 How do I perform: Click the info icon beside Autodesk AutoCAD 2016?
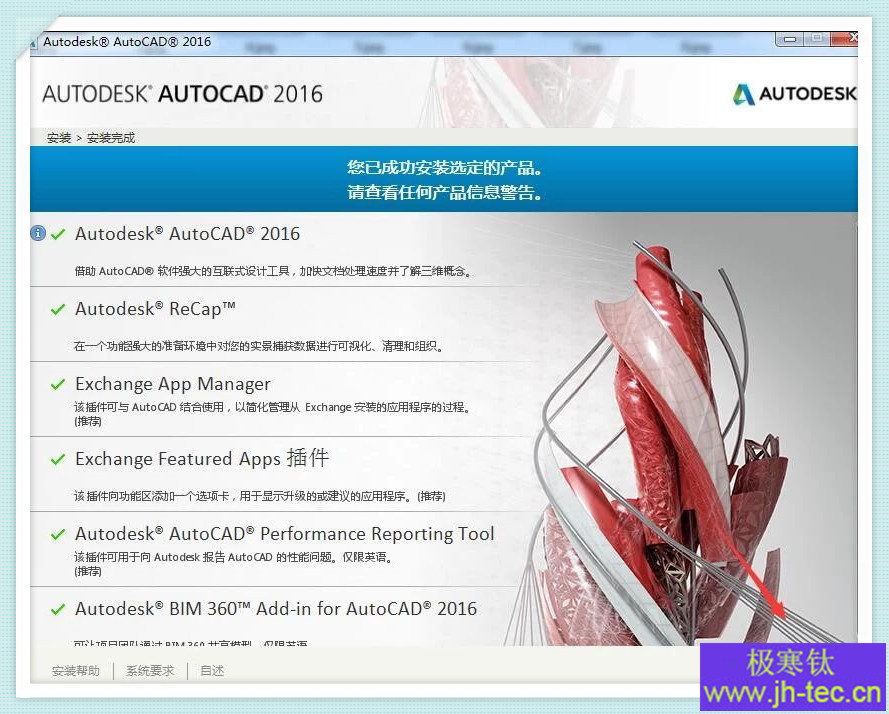point(38,233)
